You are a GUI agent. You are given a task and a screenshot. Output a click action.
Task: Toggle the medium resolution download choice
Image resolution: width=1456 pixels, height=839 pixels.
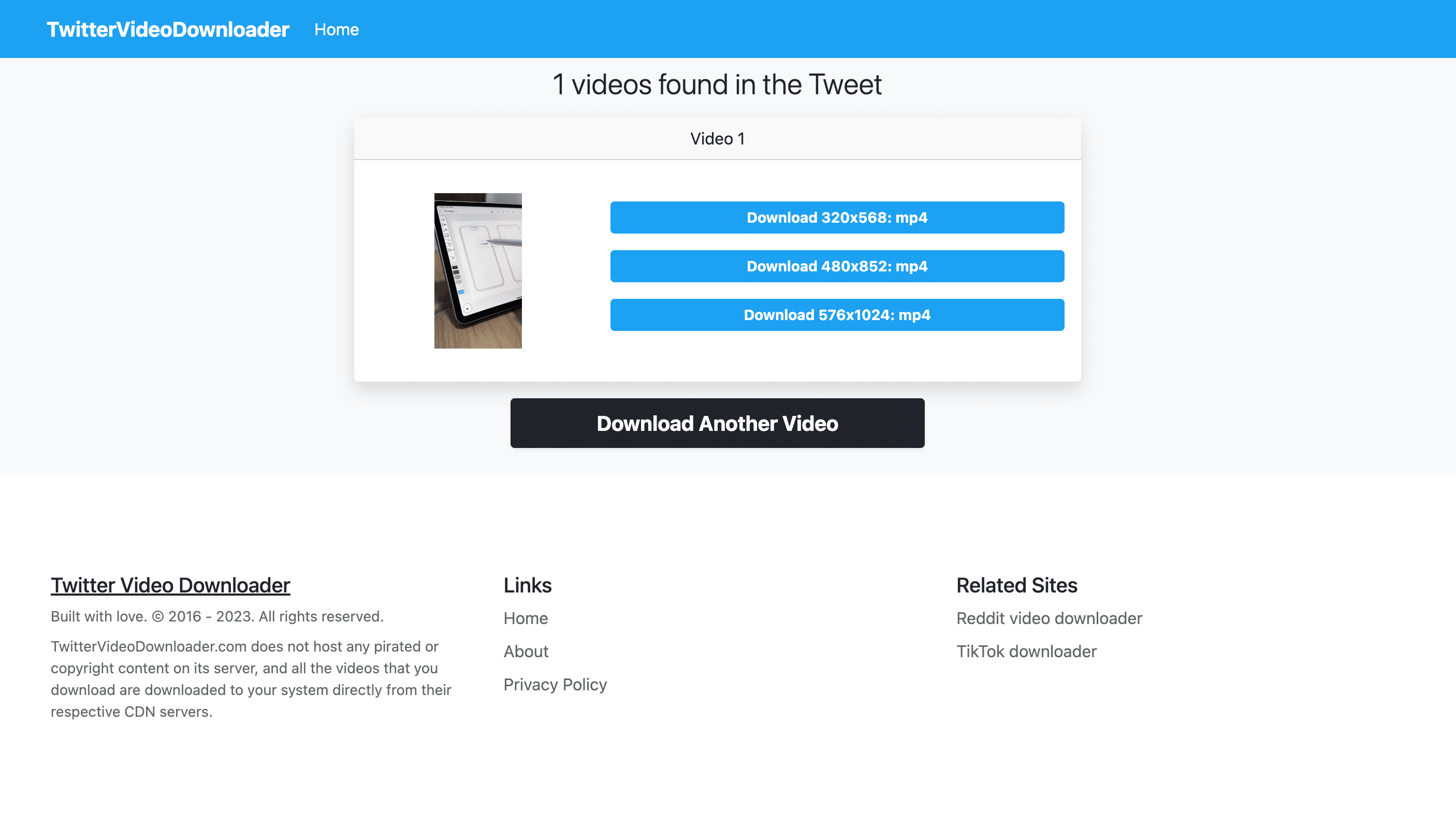tap(837, 266)
